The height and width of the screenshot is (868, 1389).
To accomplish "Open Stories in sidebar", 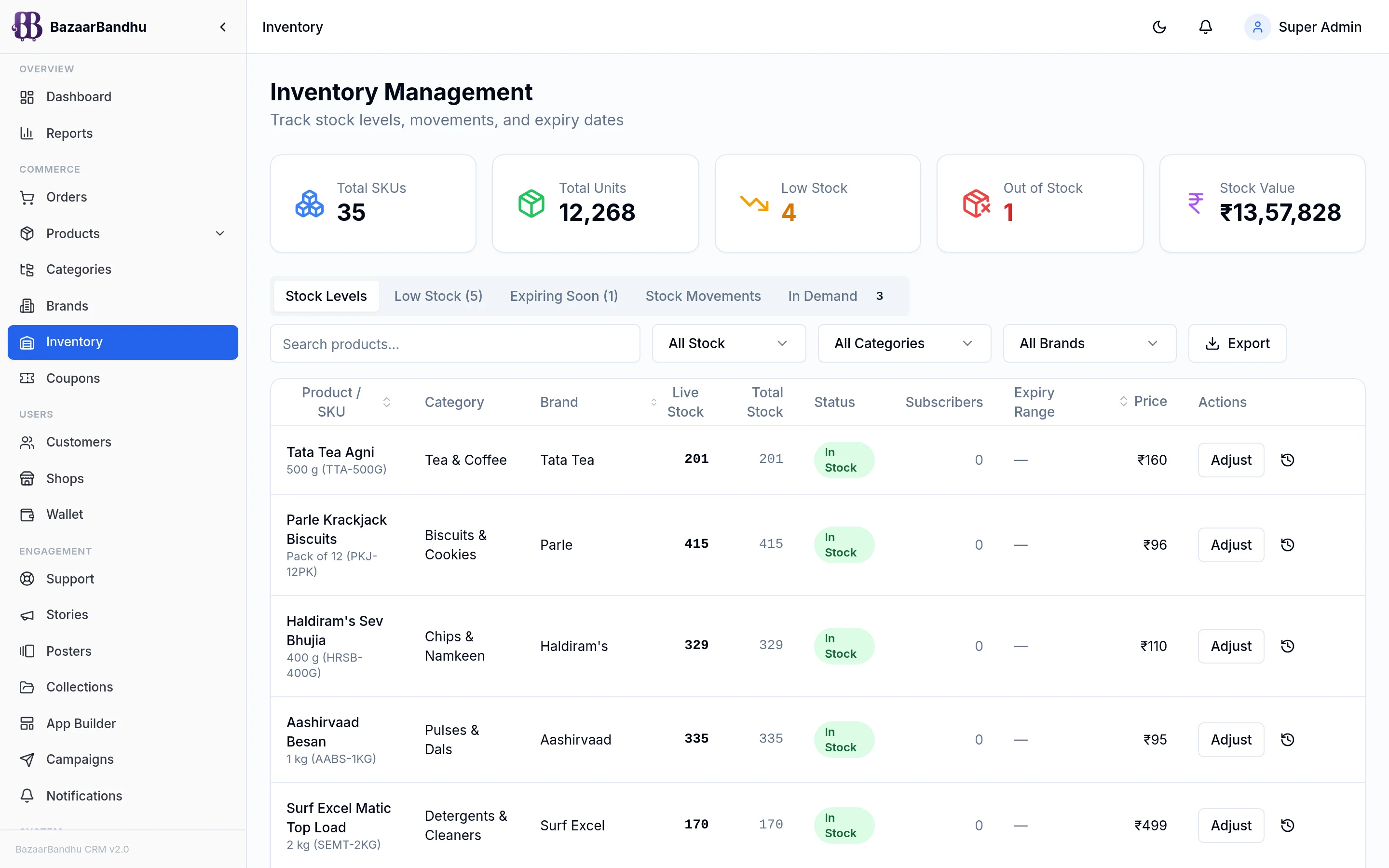I will click(123, 615).
